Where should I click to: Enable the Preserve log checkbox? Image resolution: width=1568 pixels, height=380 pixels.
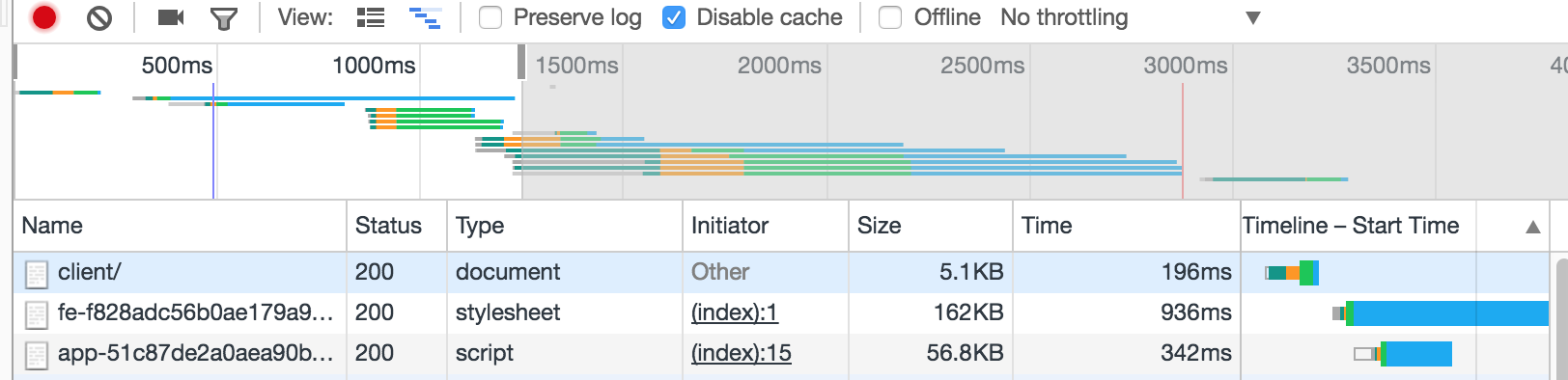pyautogui.click(x=490, y=17)
